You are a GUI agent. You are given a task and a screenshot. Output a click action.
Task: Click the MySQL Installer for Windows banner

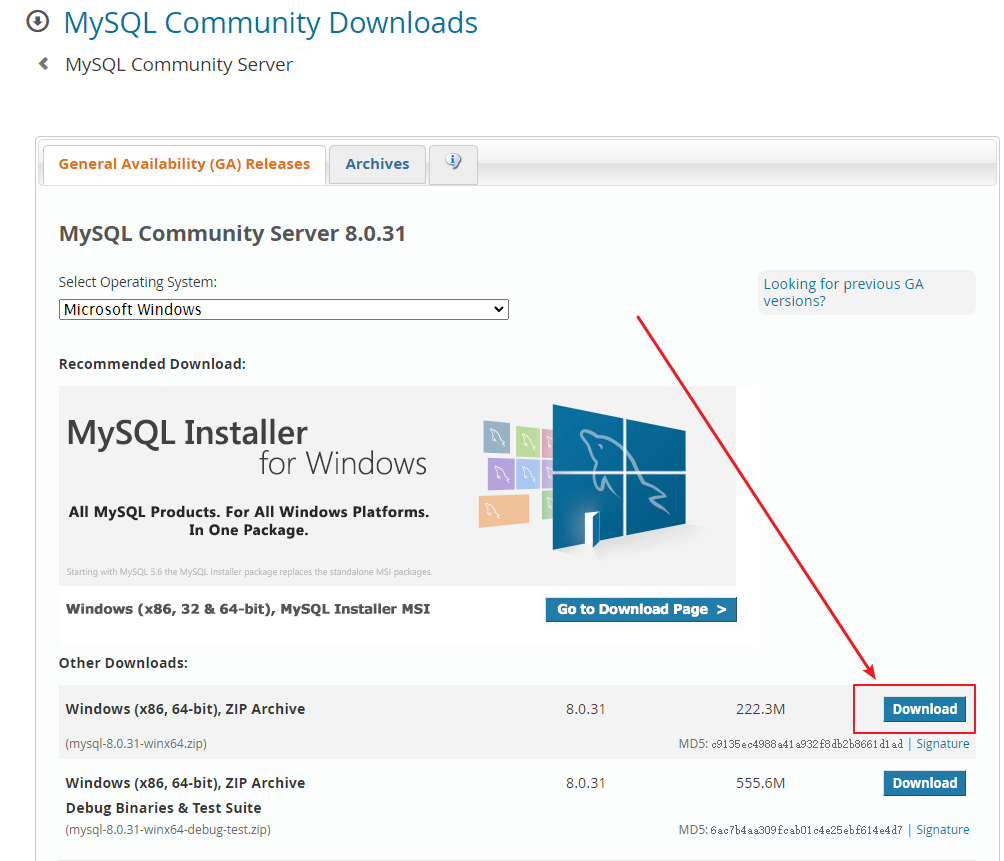coord(397,485)
